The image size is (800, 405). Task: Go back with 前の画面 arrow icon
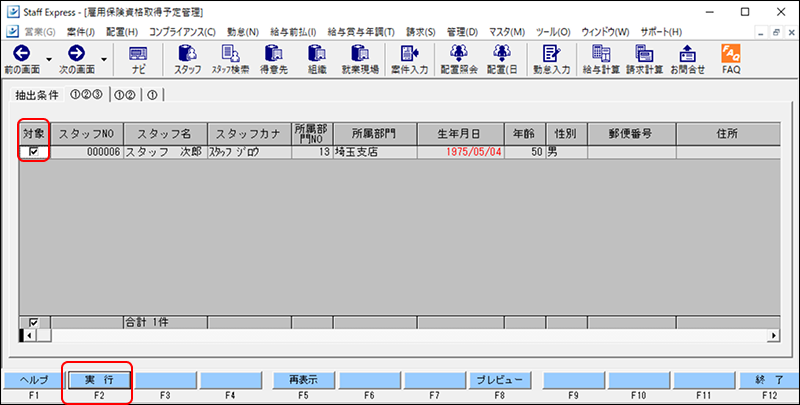point(21,53)
